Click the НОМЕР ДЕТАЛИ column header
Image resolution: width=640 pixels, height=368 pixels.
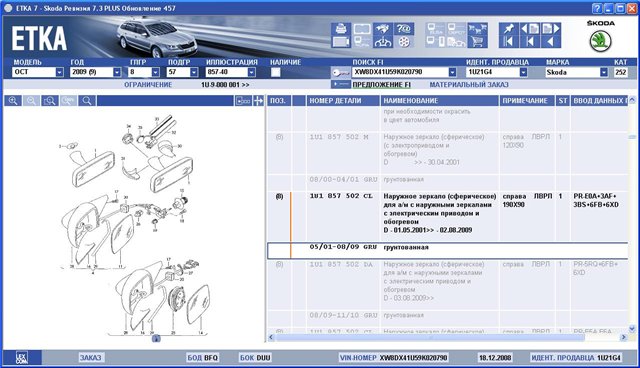343,101
